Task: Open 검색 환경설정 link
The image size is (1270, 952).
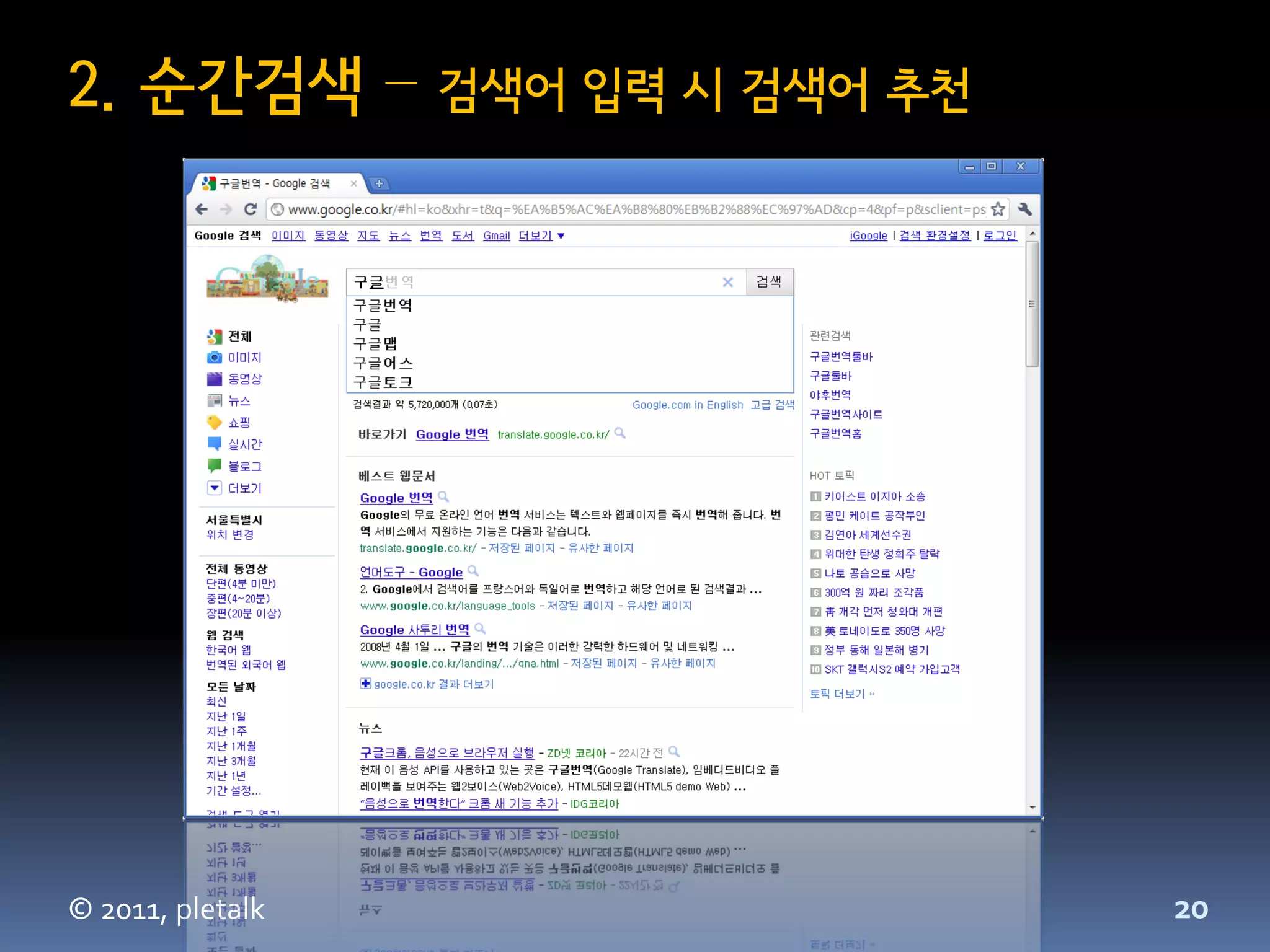Action: (x=935, y=236)
